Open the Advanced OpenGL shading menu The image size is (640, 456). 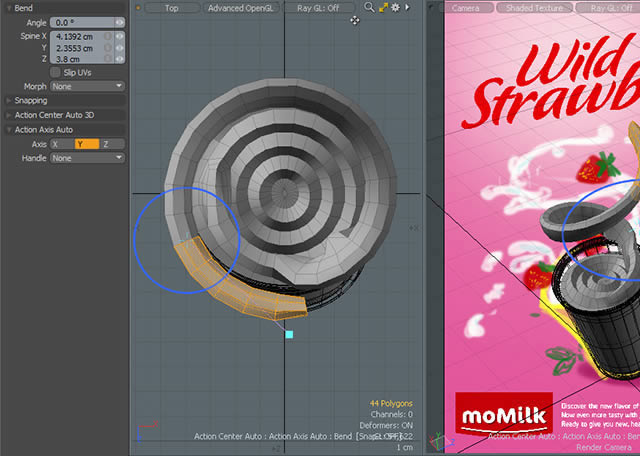pos(241,8)
